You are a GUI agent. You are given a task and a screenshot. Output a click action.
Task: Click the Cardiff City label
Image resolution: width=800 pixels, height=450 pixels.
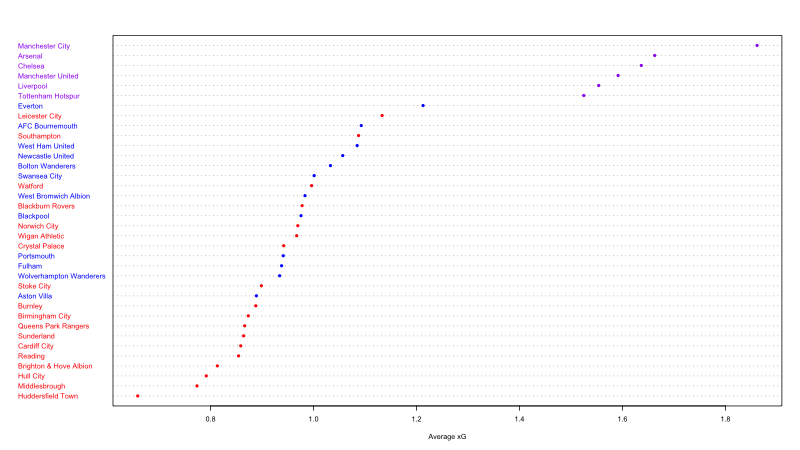(36, 346)
